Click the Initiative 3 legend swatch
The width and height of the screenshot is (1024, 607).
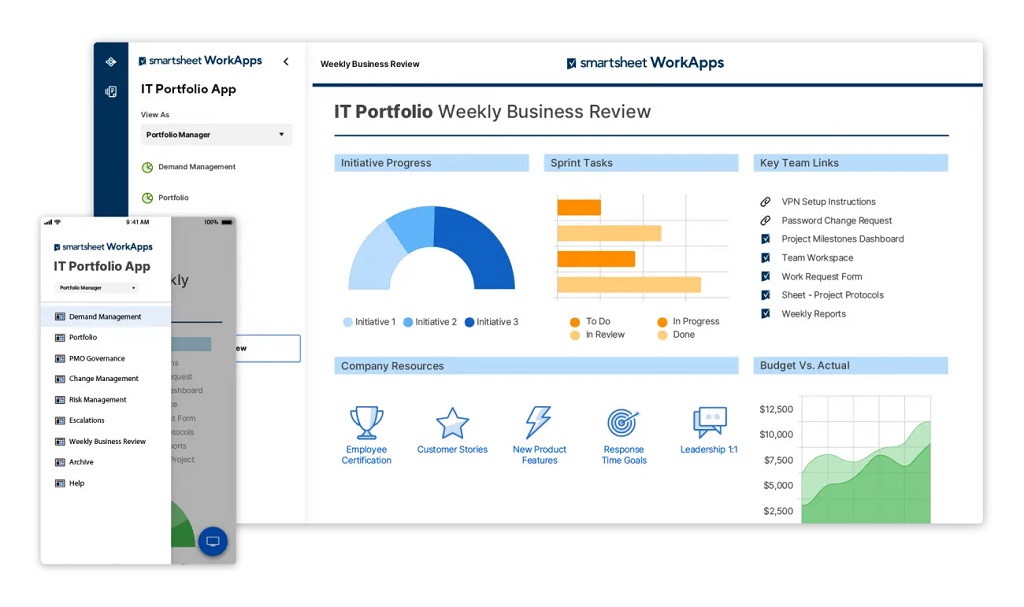coord(469,322)
